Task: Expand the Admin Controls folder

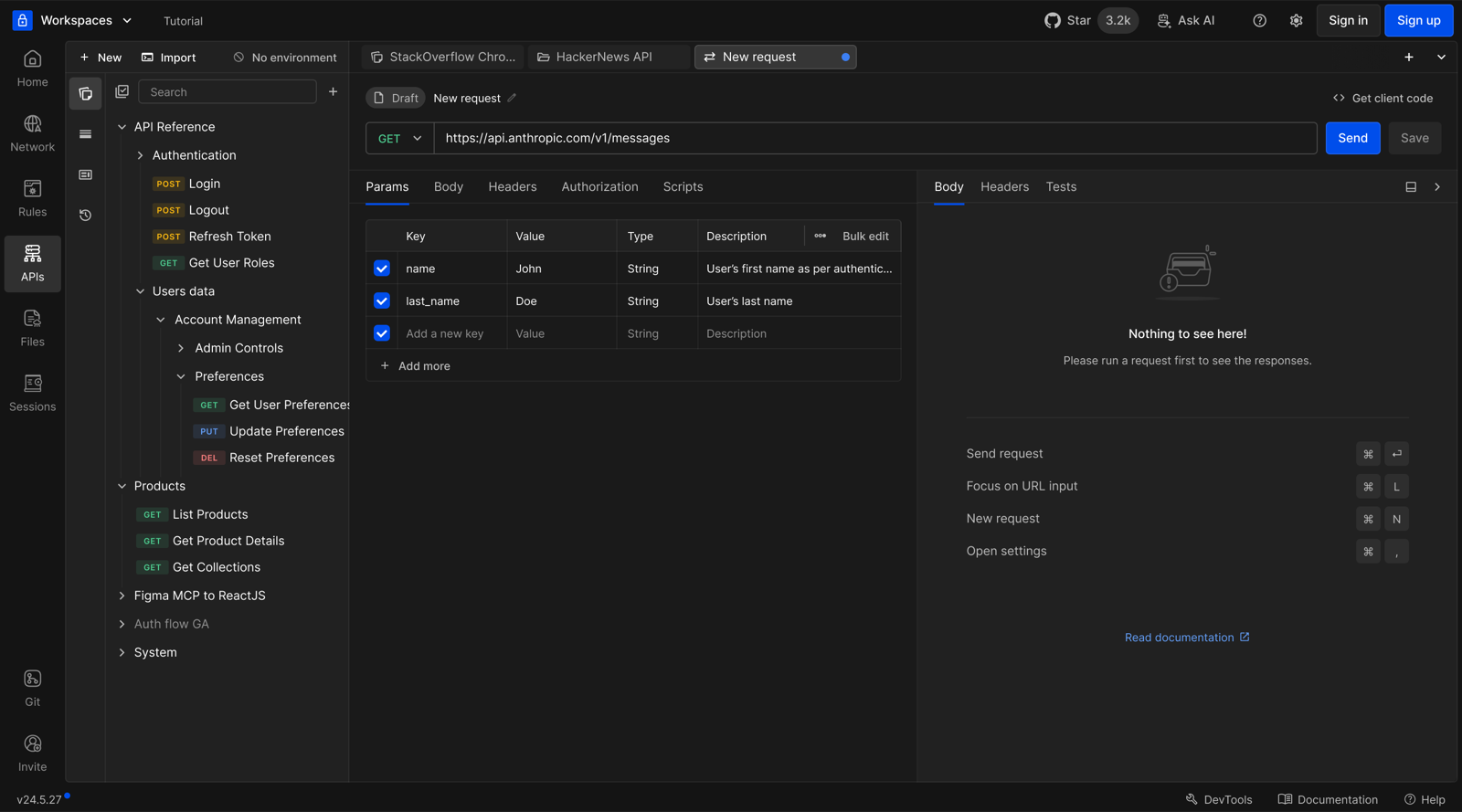Action: coord(181,348)
